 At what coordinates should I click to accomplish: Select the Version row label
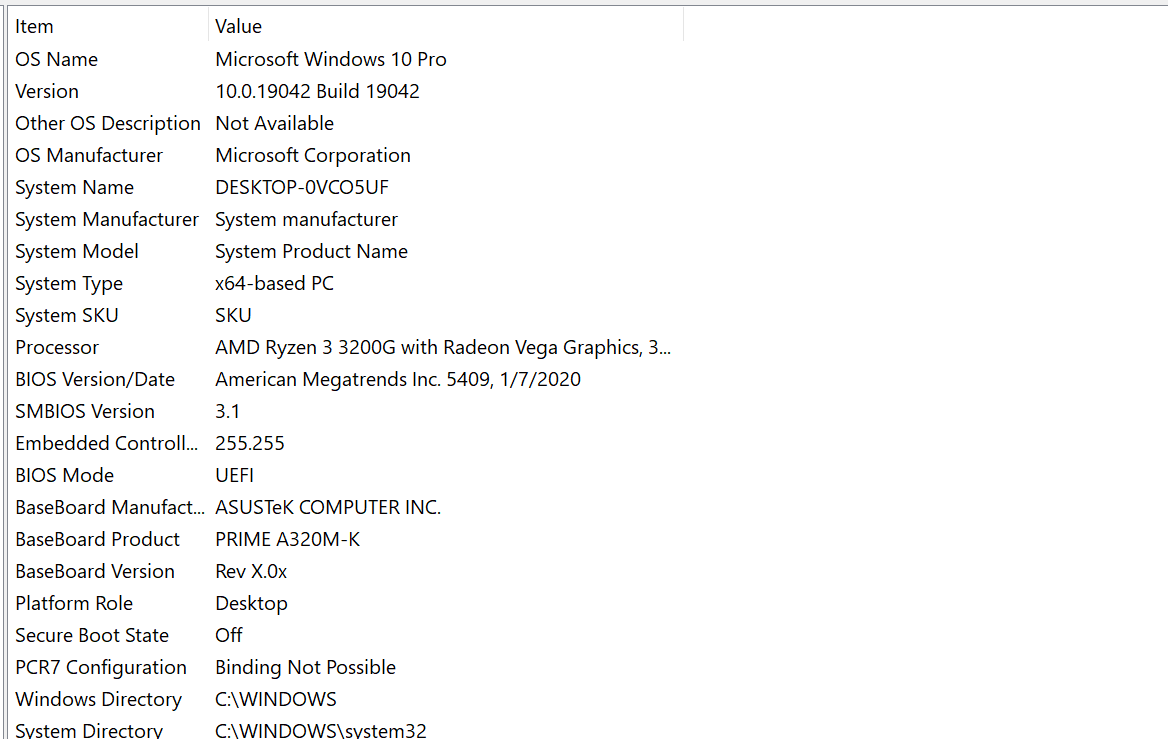(47, 92)
